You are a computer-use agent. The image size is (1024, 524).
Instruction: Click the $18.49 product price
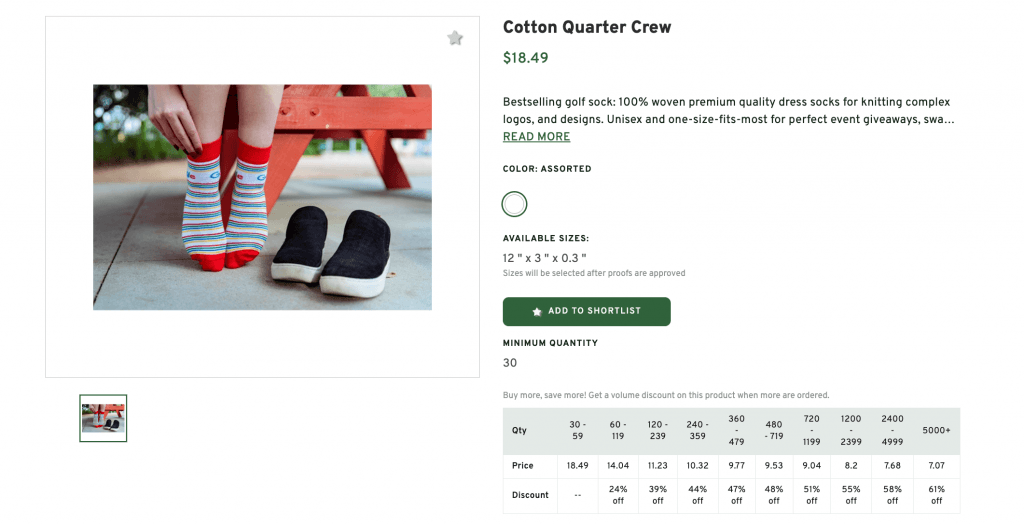click(x=525, y=58)
